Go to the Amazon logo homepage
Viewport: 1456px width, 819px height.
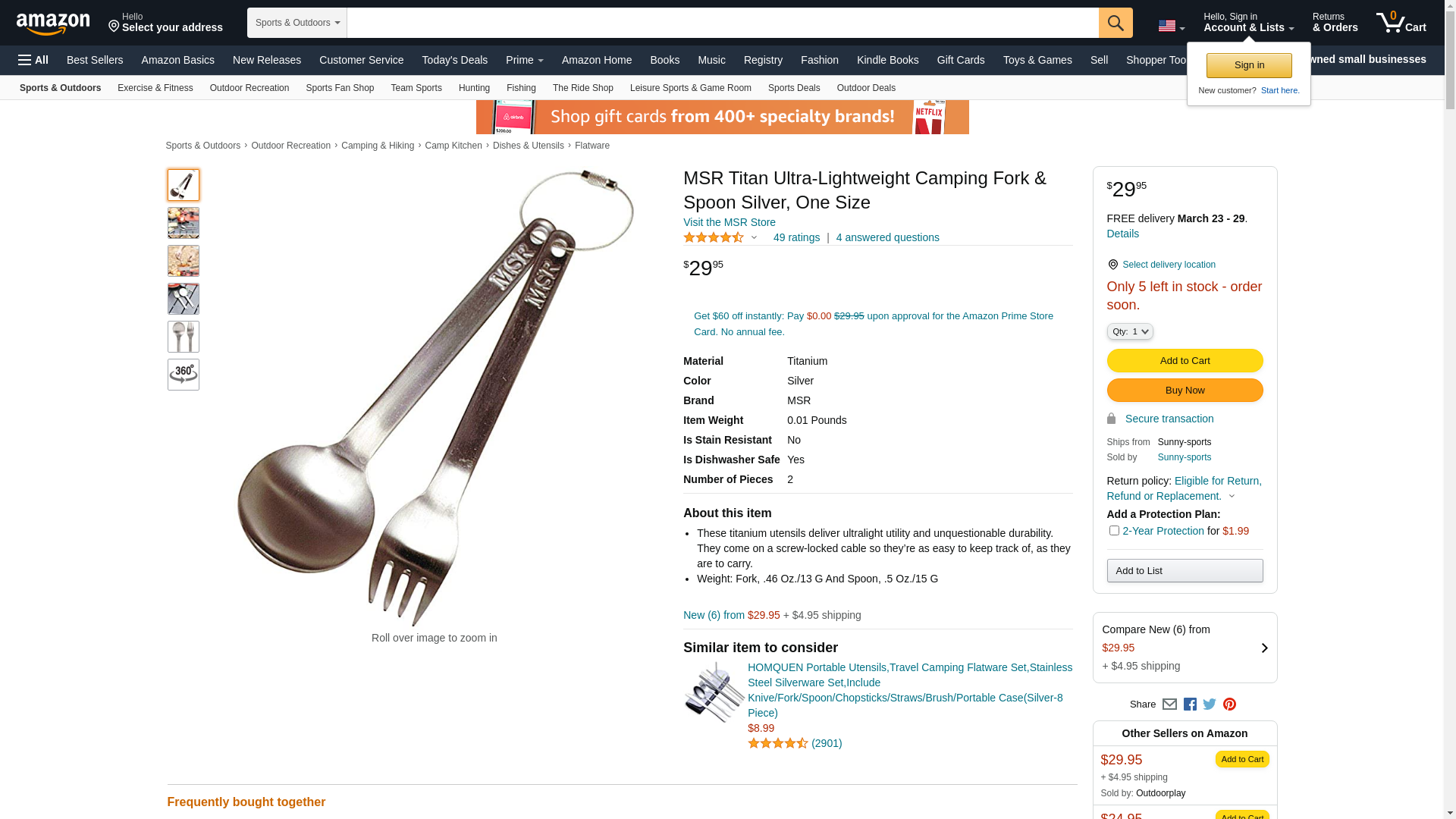(x=53, y=24)
